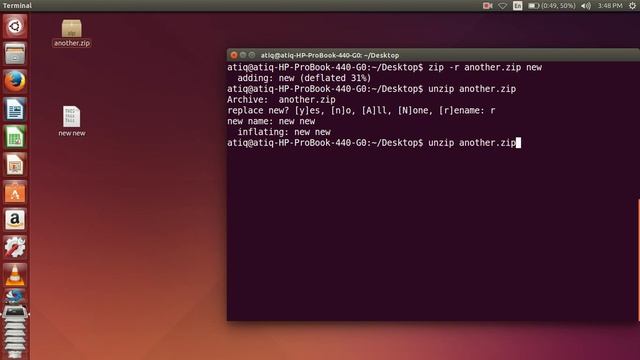Open the running terminal icon in launcher
The width and height of the screenshot is (640, 360).
point(15,312)
